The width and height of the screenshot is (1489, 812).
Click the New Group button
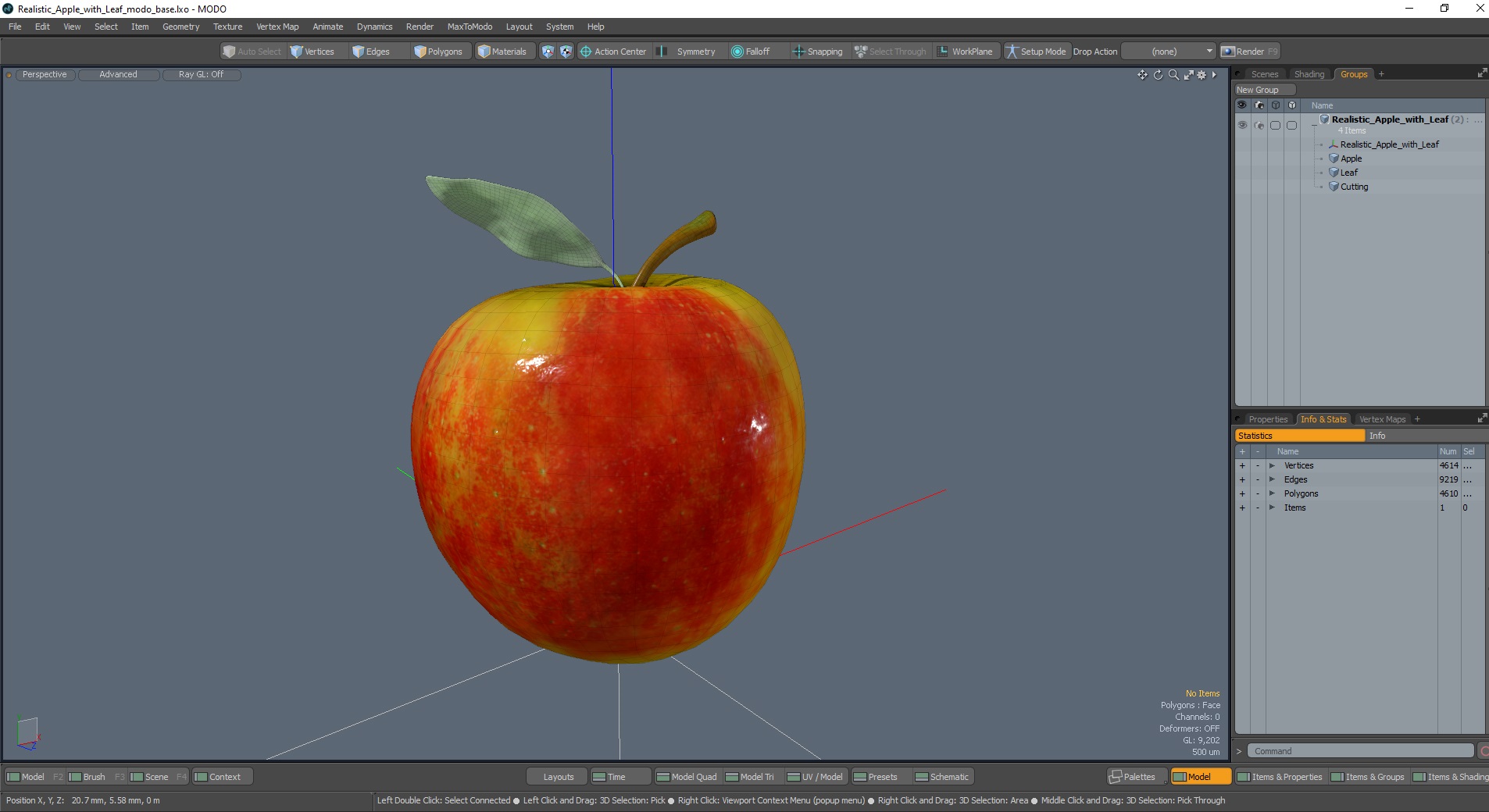pyautogui.click(x=1265, y=90)
